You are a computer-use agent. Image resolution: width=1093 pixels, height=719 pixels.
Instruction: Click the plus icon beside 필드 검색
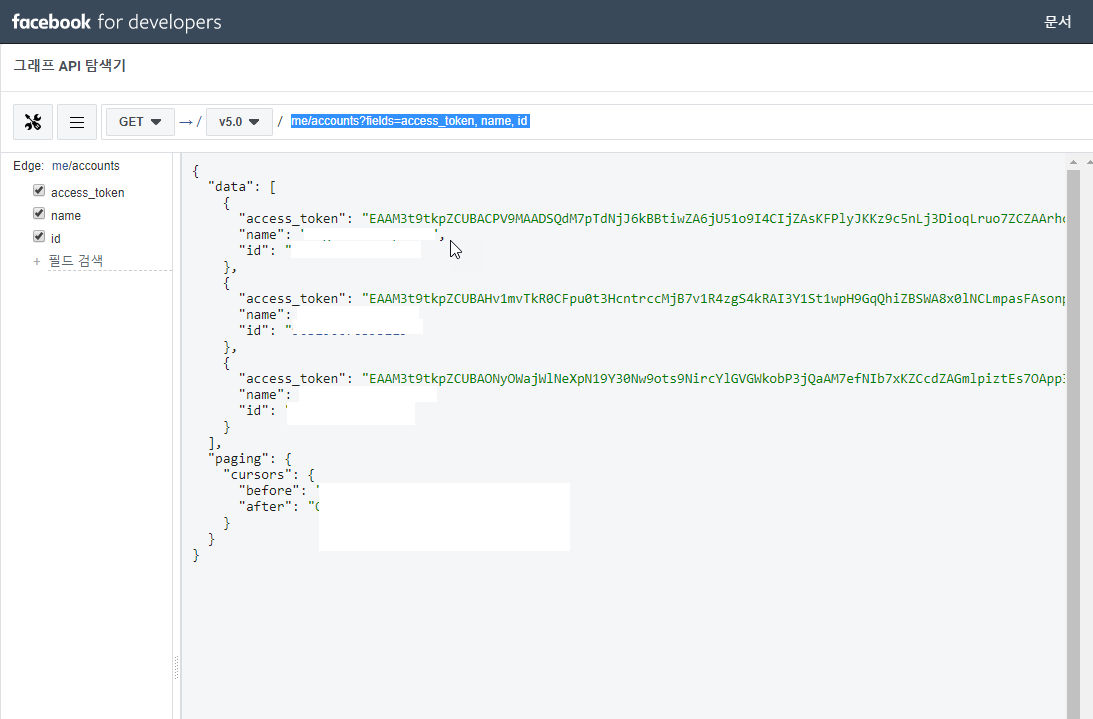37,262
